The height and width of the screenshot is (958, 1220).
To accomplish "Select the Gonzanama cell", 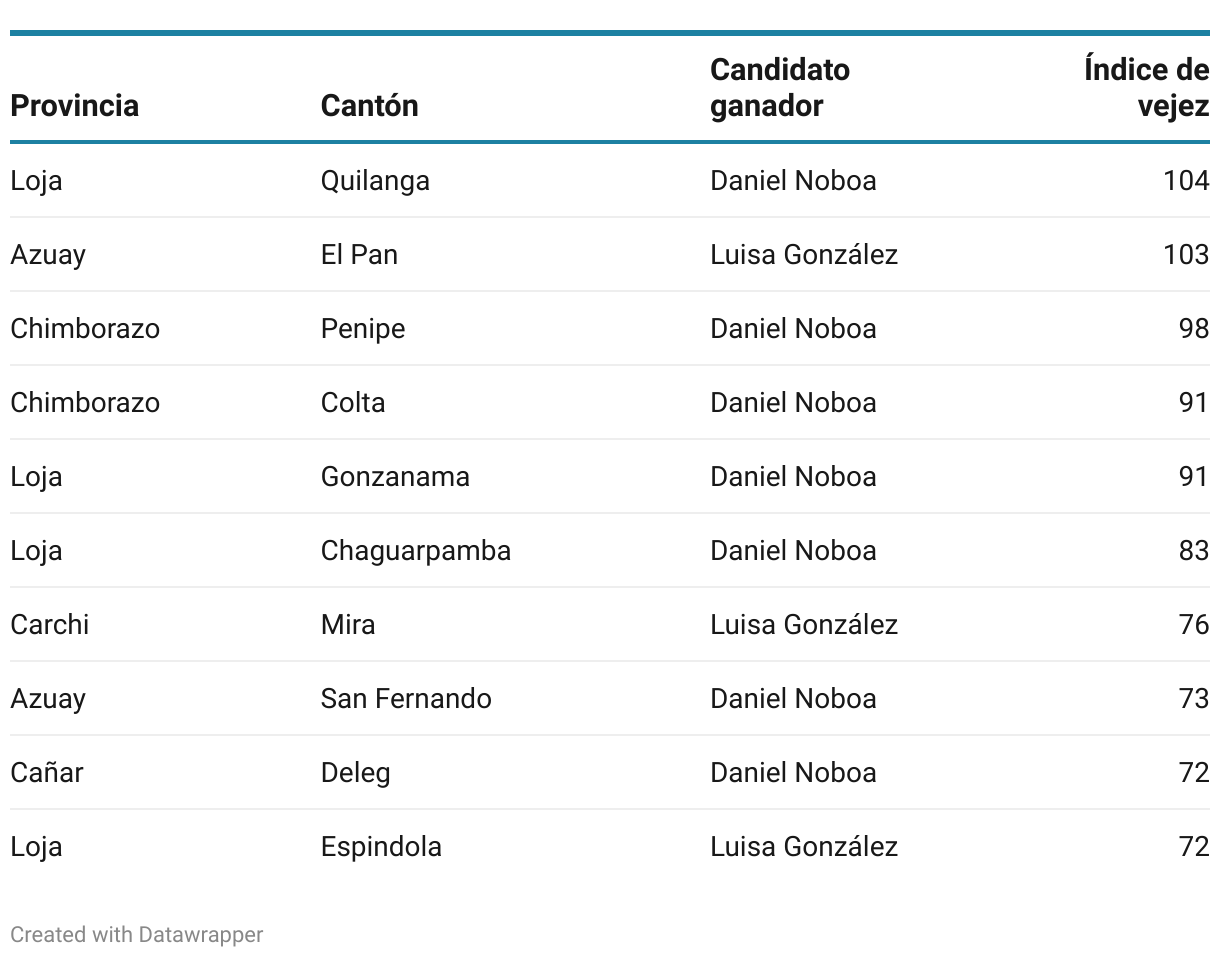I will tap(395, 476).
